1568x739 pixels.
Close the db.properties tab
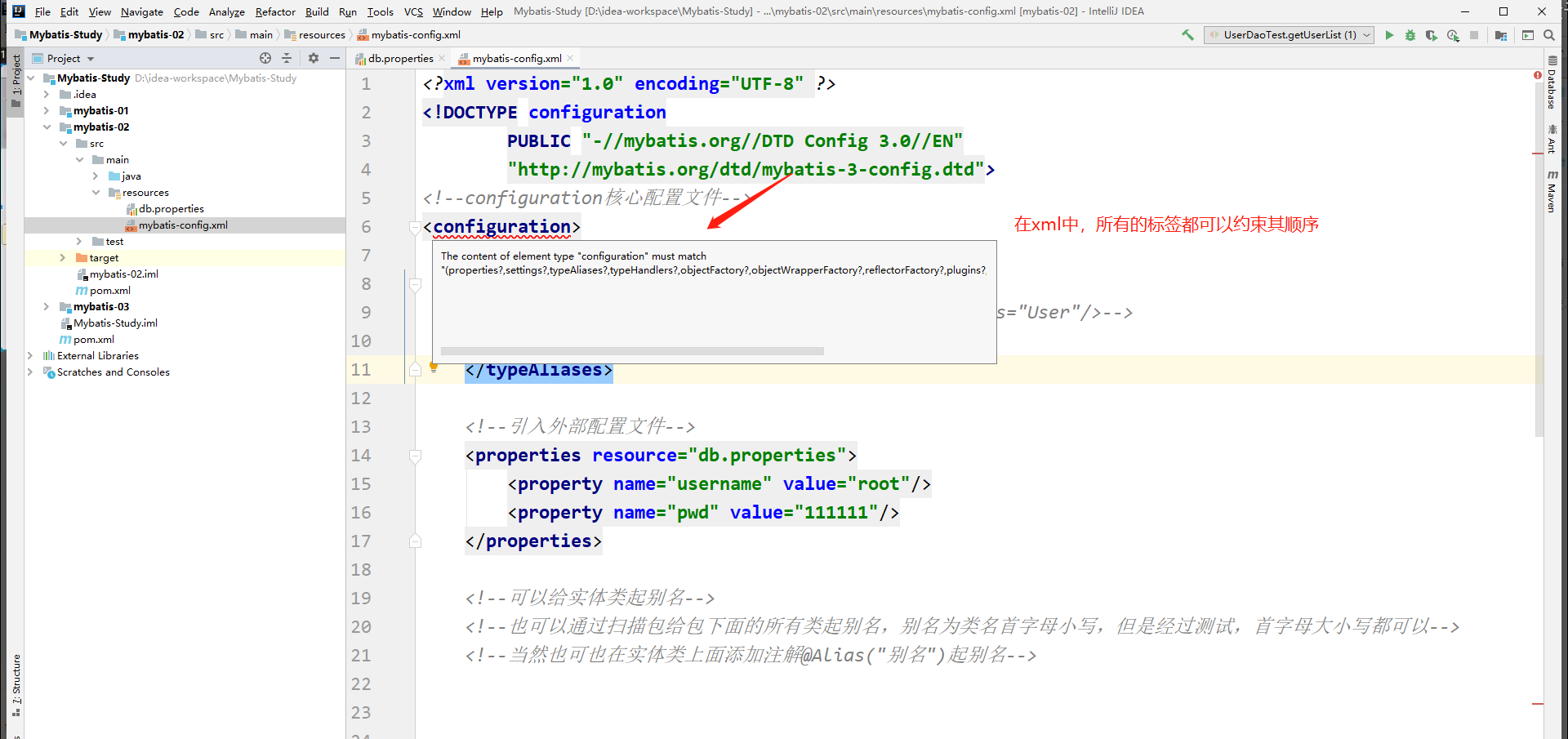coord(442,58)
